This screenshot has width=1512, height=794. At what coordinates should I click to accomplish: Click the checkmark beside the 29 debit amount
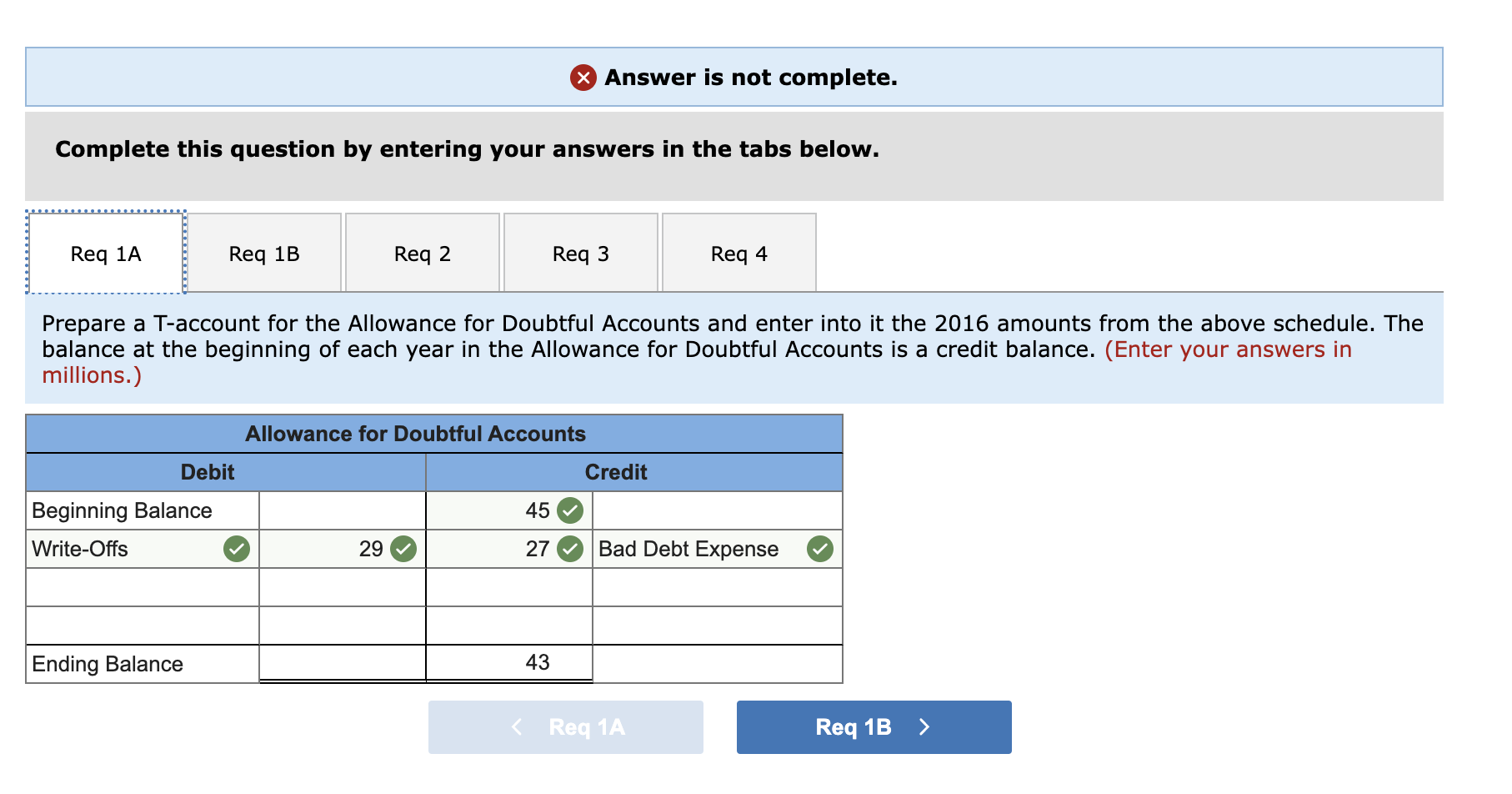click(x=403, y=549)
